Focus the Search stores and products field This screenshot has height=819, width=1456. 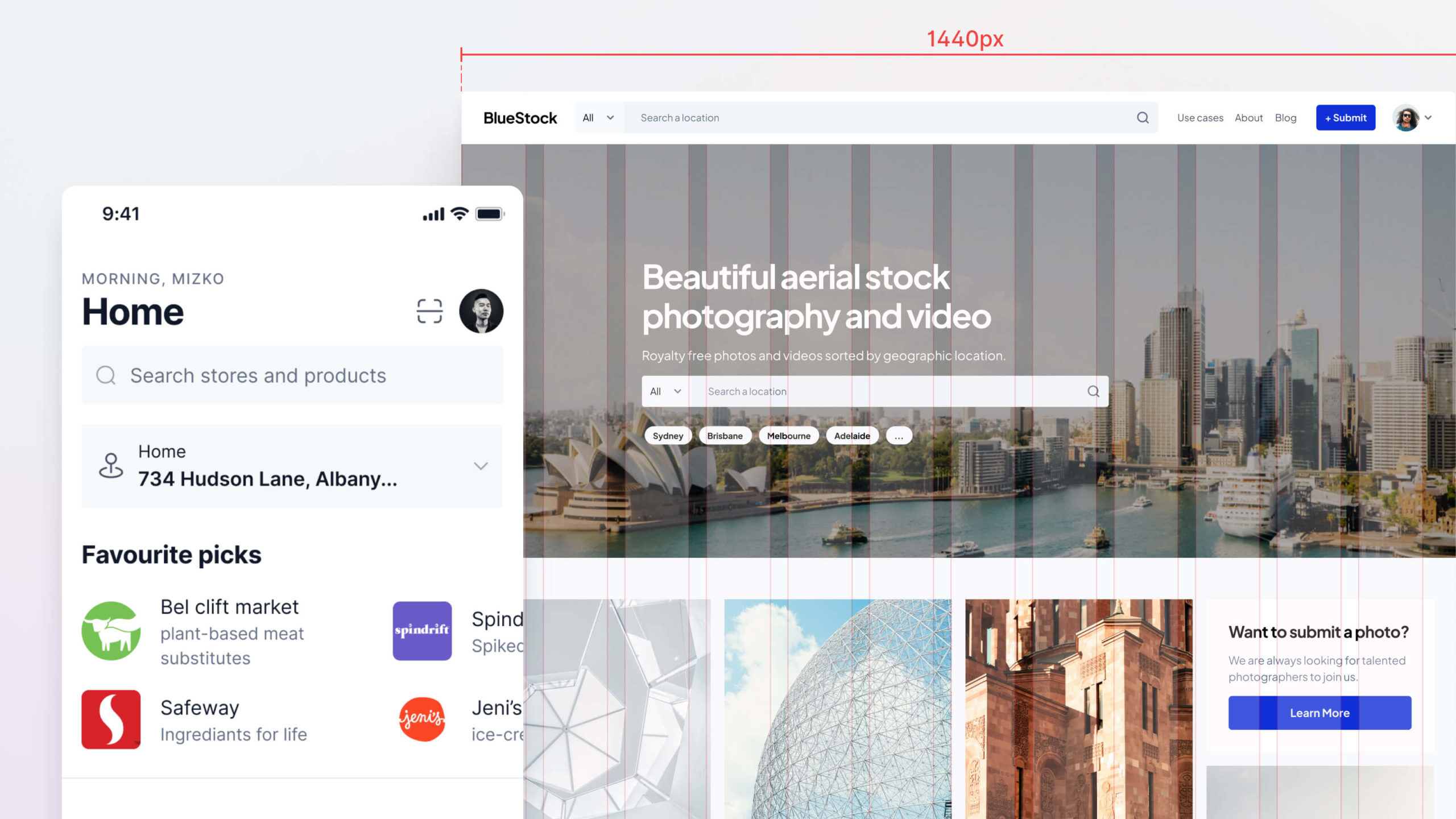[292, 375]
